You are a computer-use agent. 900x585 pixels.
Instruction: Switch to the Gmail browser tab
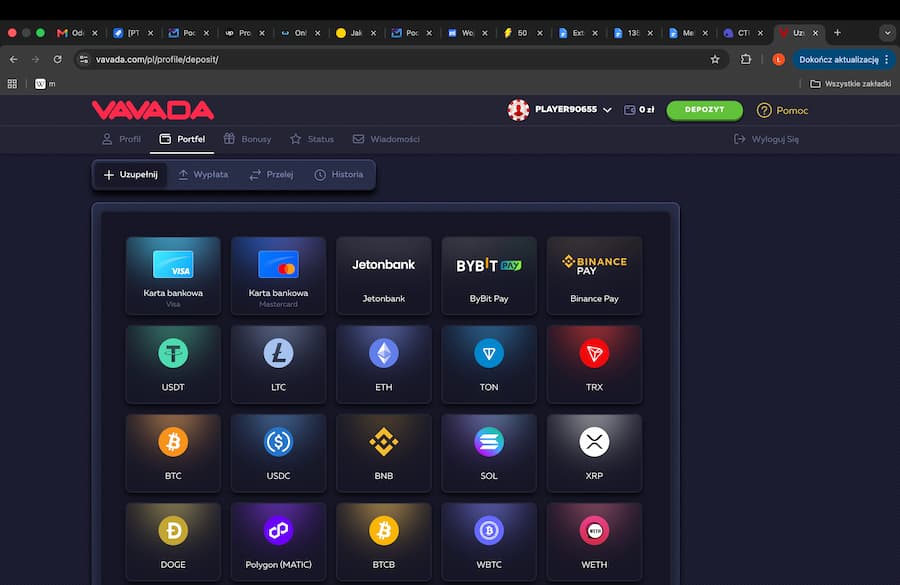click(77, 33)
